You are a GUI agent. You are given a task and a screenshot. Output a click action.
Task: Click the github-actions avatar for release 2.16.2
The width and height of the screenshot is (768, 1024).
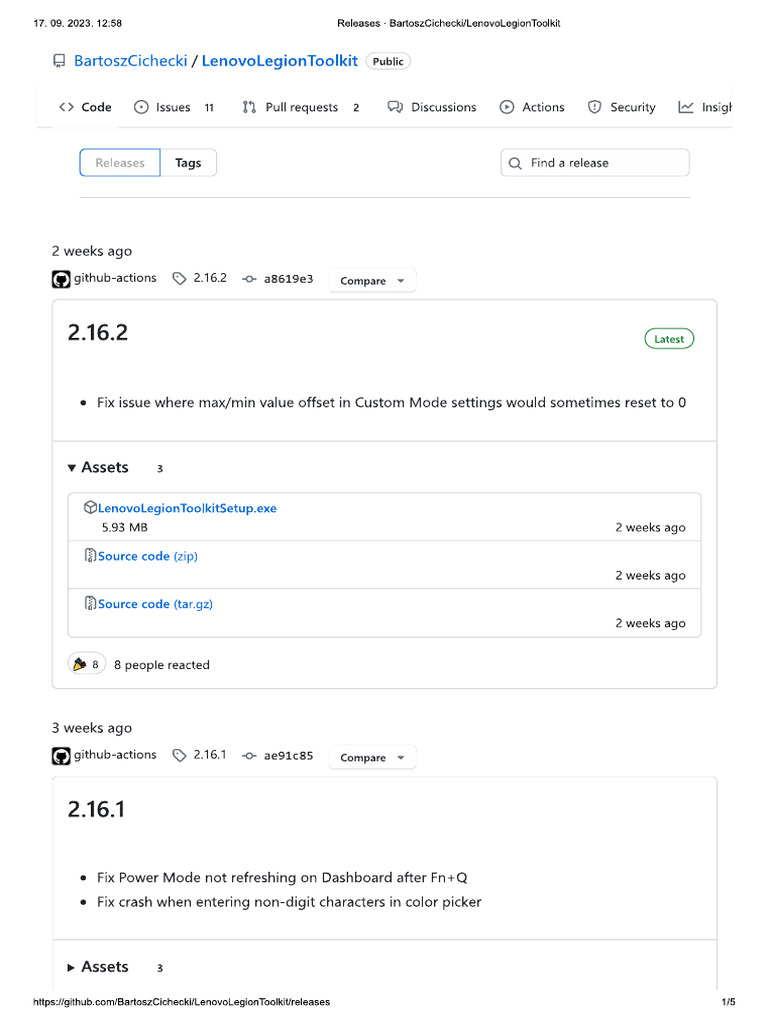pyautogui.click(x=61, y=279)
